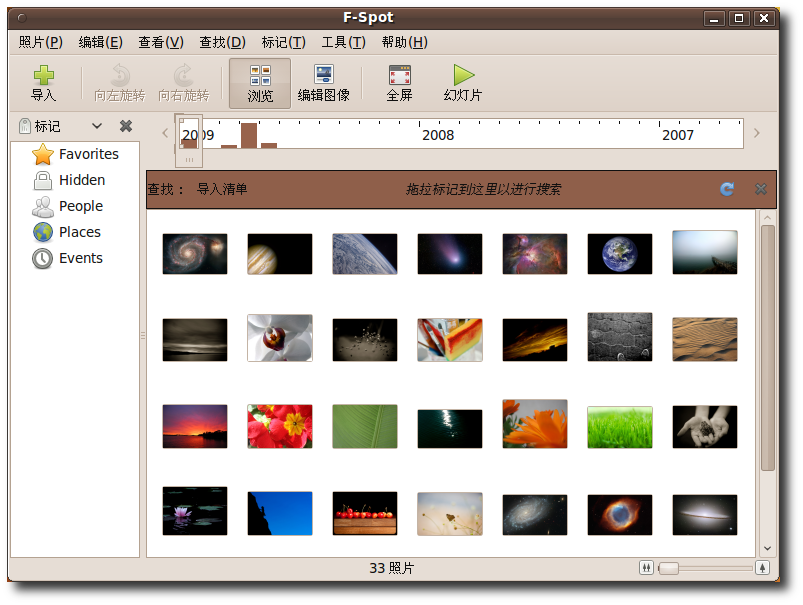This screenshot has height=605, width=803.
Task: Select the Earth horizon from orbit thumbnail
Action: tap(365, 254)
